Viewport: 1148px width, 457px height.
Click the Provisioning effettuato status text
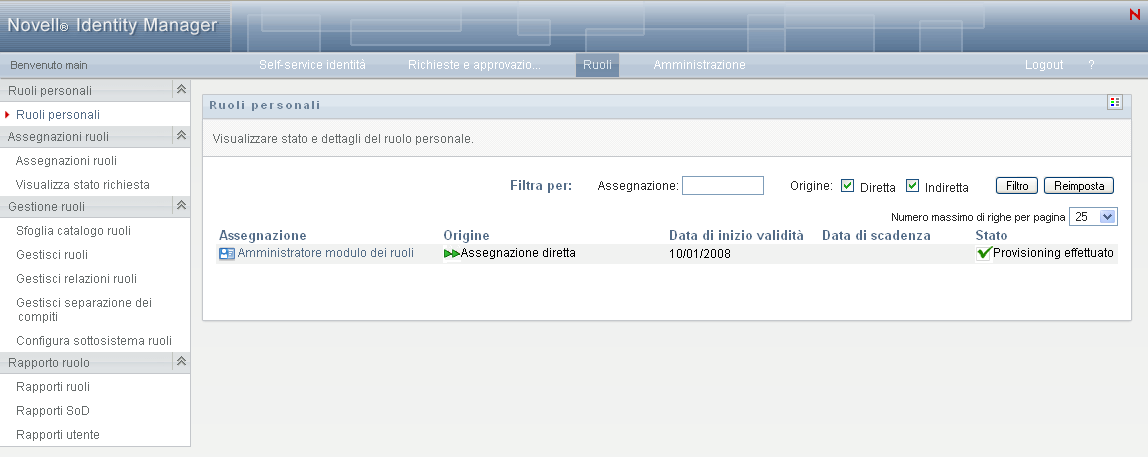[x=1054, y=253]
